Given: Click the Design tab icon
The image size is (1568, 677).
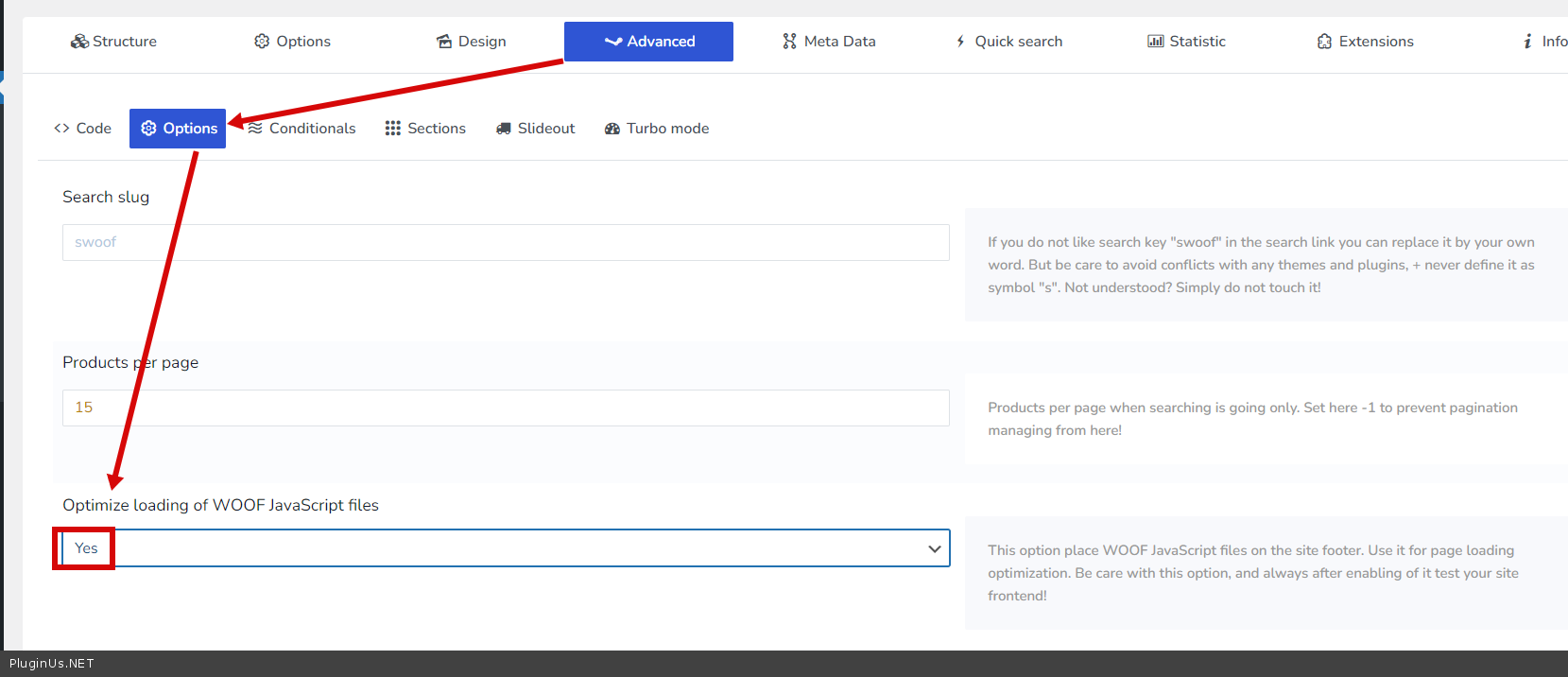Looking at the screenshot, I should point(444,42).
